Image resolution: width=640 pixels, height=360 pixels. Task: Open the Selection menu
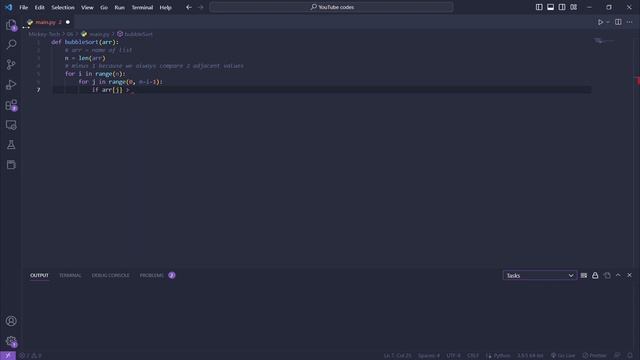point(63,7)
